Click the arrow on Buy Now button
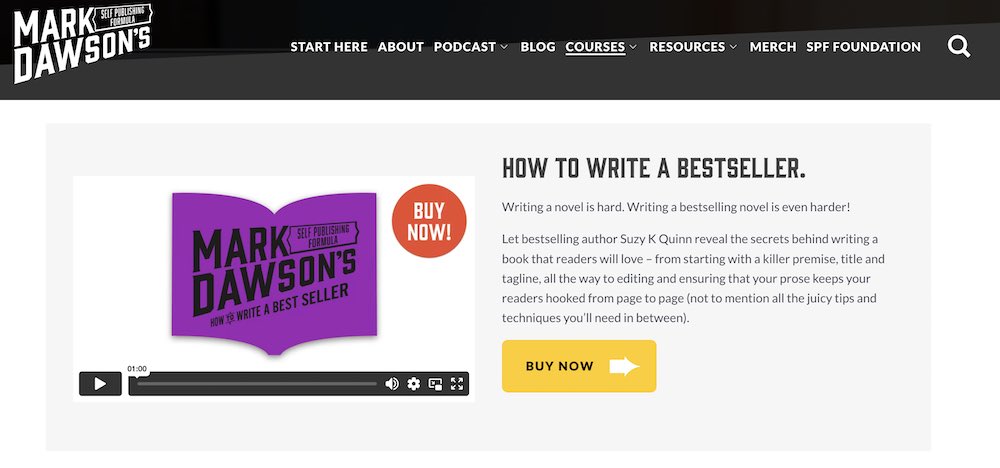1000x468 pixels. coord(624,366)
